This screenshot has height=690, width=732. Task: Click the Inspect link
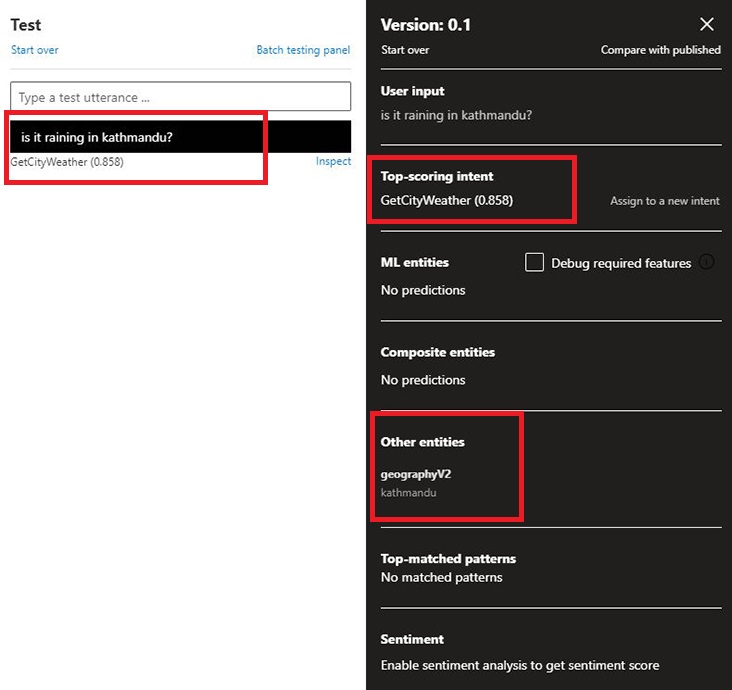333,161
